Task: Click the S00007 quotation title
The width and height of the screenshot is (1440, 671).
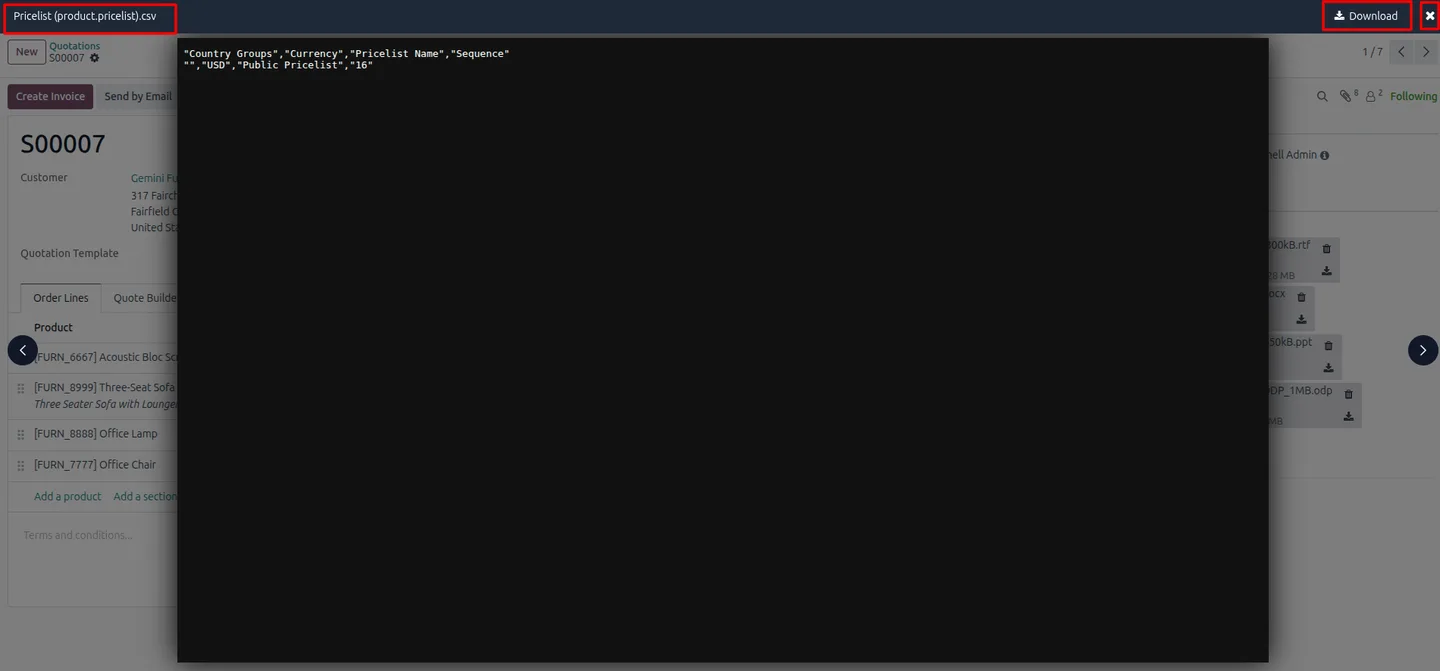Action: (63, 144)
